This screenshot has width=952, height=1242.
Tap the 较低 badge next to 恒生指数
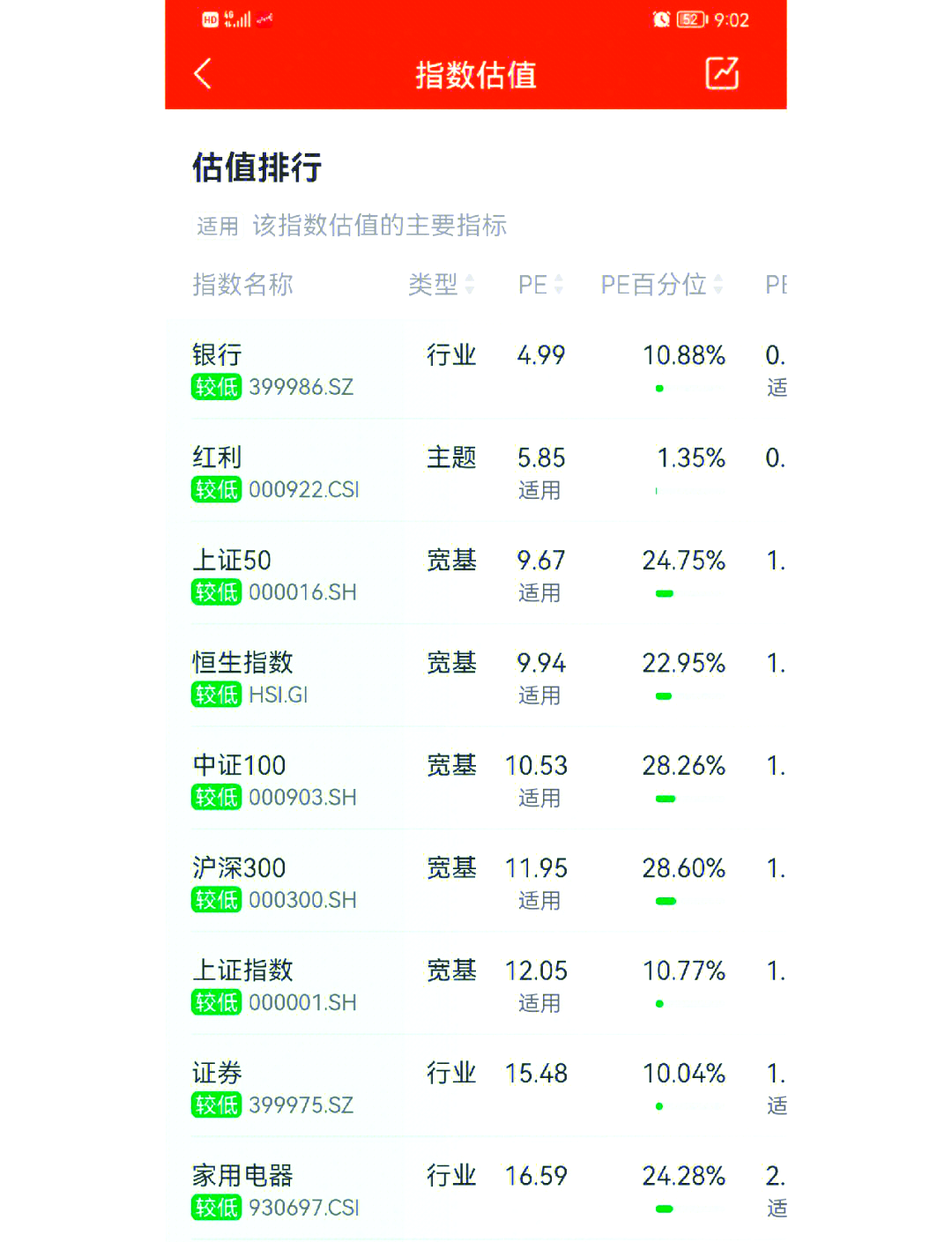(216, 694)
